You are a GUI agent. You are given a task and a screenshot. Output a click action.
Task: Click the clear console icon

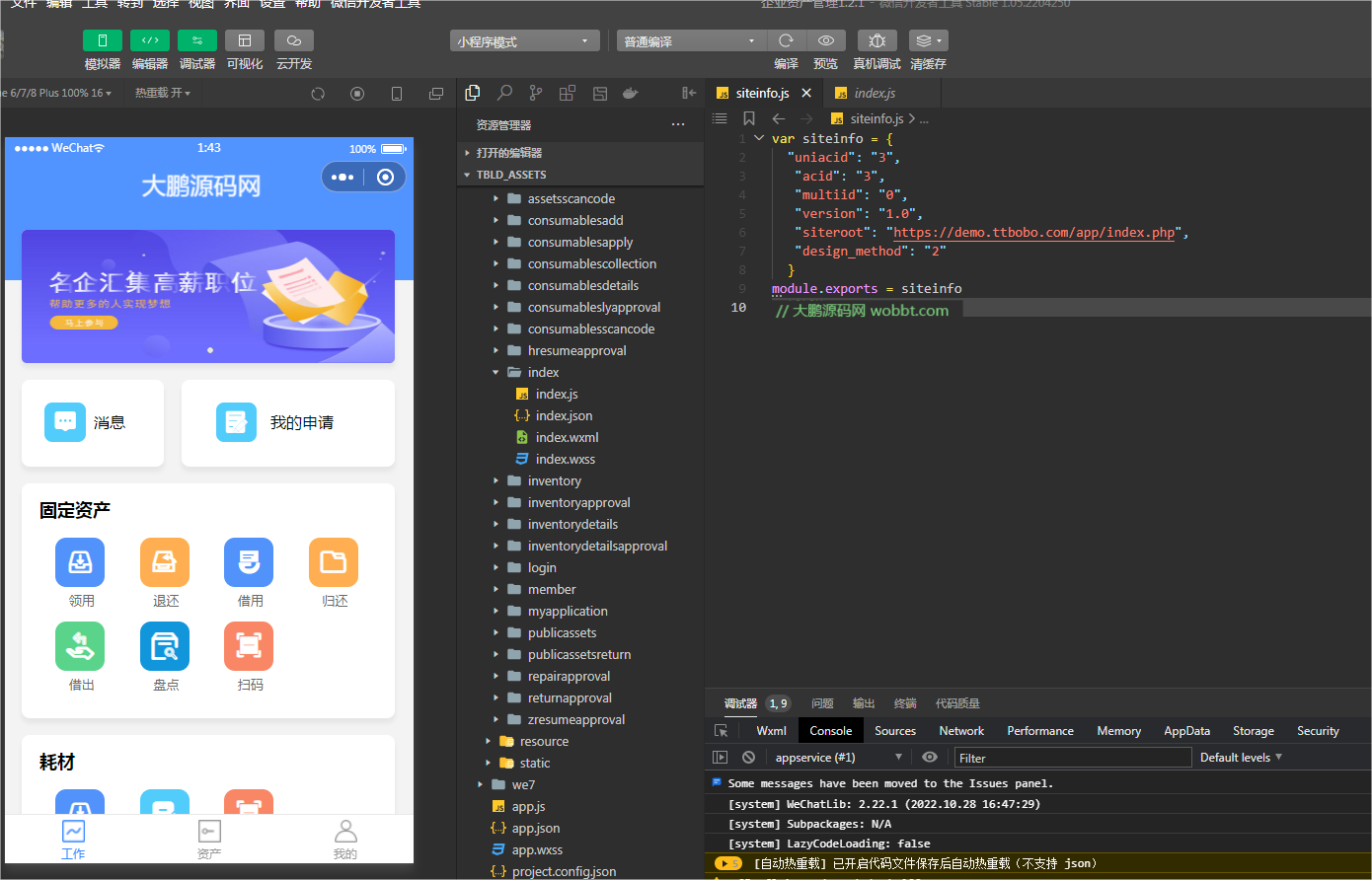point(748,758)
